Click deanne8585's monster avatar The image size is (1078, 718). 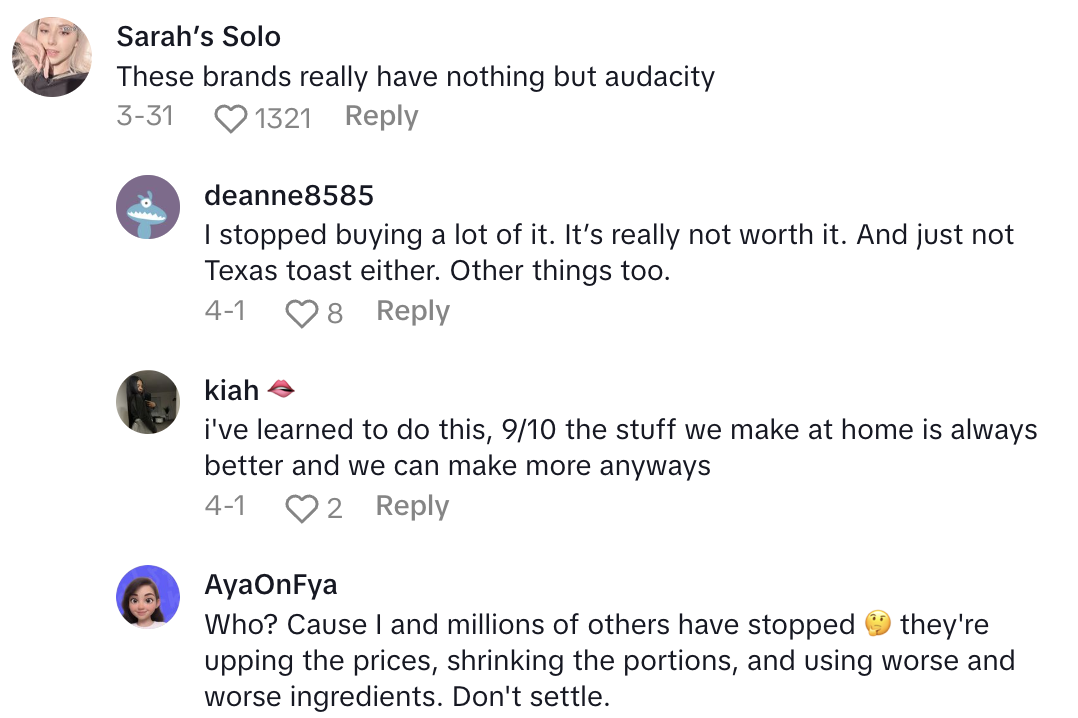148,207
